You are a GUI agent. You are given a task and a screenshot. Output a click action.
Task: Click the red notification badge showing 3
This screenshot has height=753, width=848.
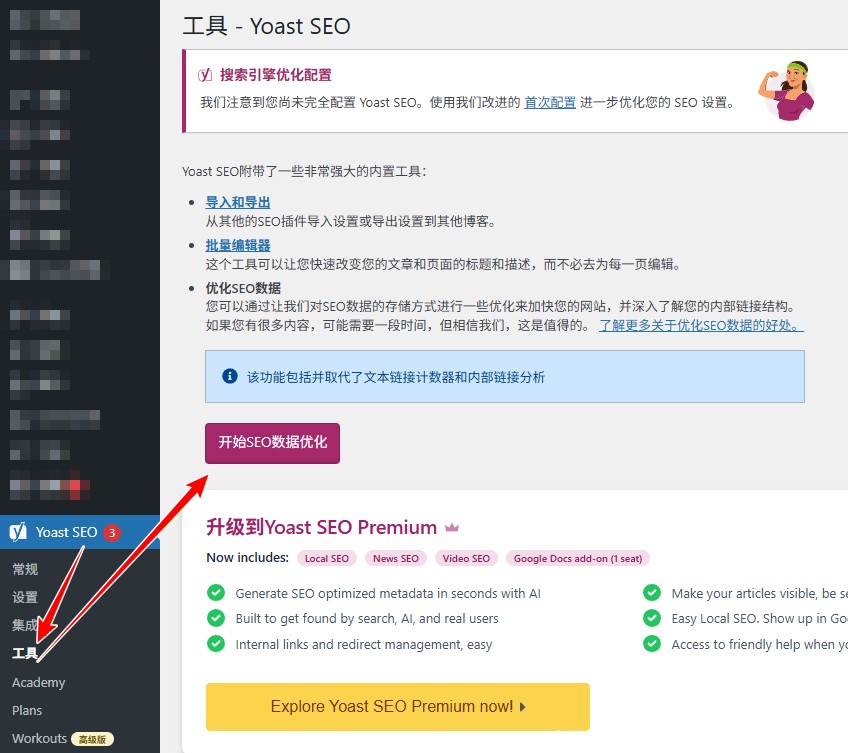112,533
